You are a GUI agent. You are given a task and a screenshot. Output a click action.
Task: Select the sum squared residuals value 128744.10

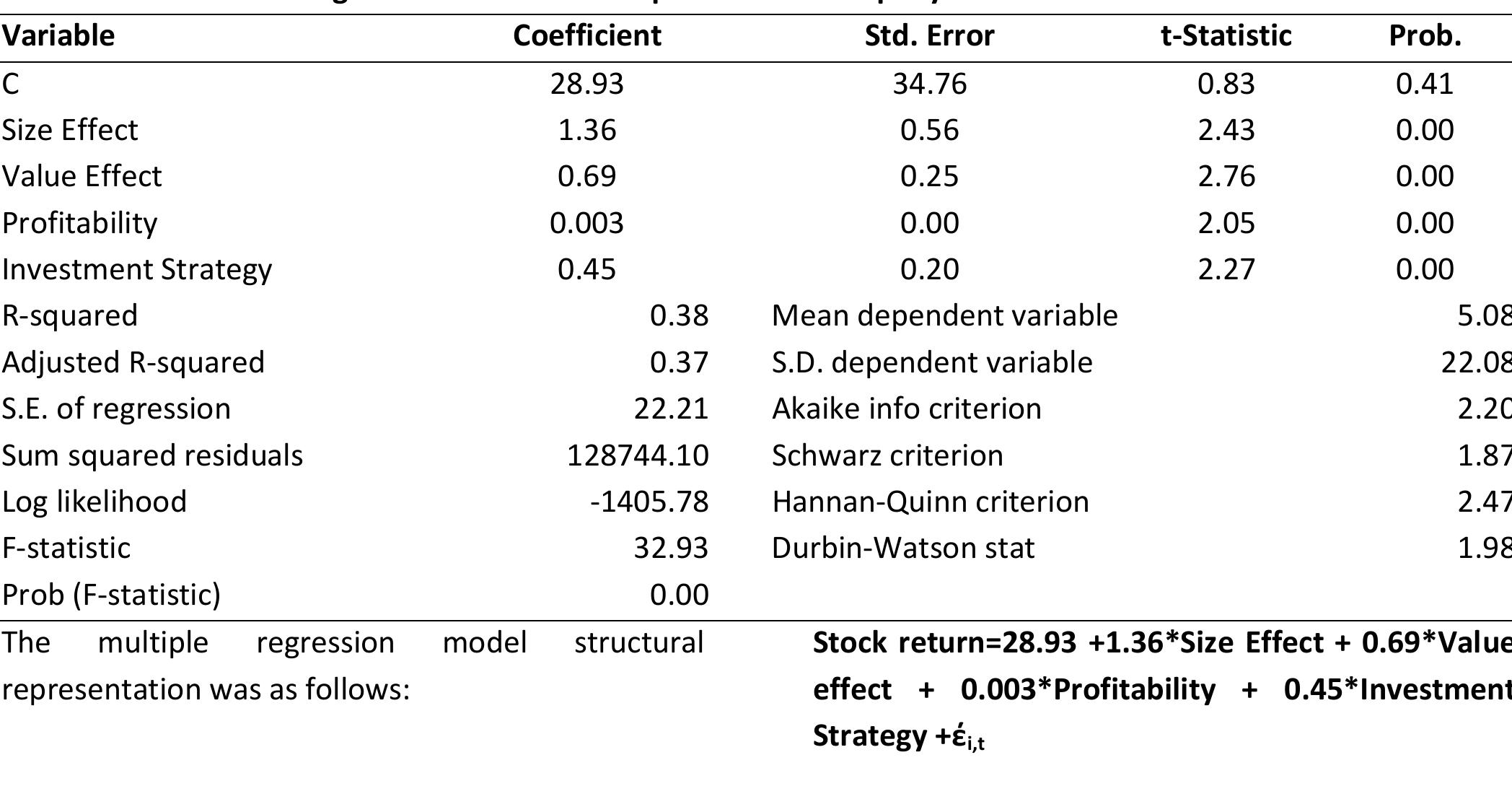(x=638, y=456)
